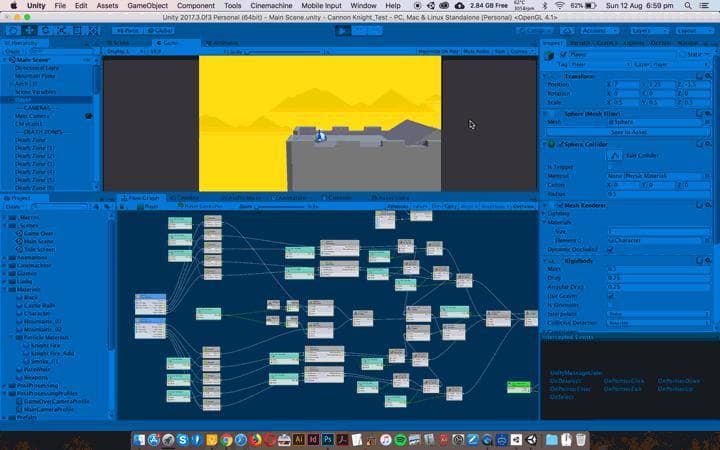The image size is (720, 450).
Task: Select the Rotate tool in Unity toolbar
Action: (x=45, y=30)
